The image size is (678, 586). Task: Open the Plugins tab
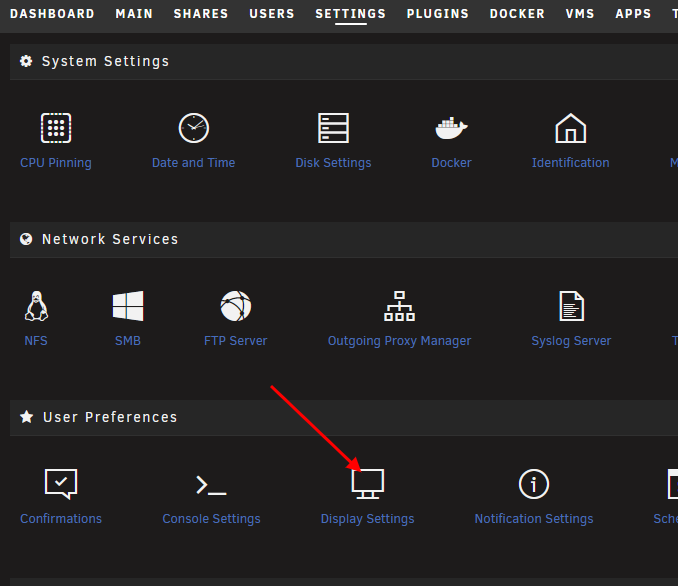point(438,14)
